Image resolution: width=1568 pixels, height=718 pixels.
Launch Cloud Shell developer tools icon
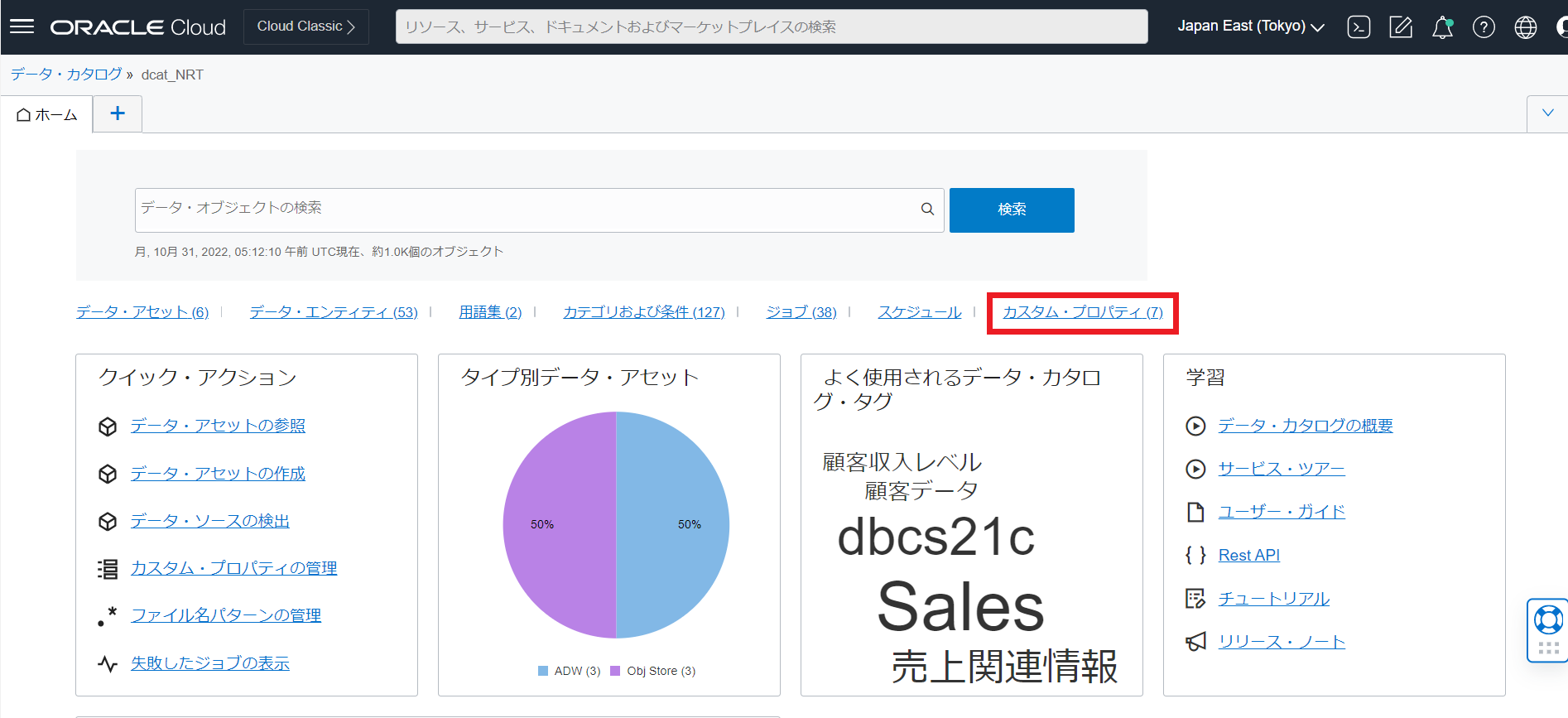1359,27
